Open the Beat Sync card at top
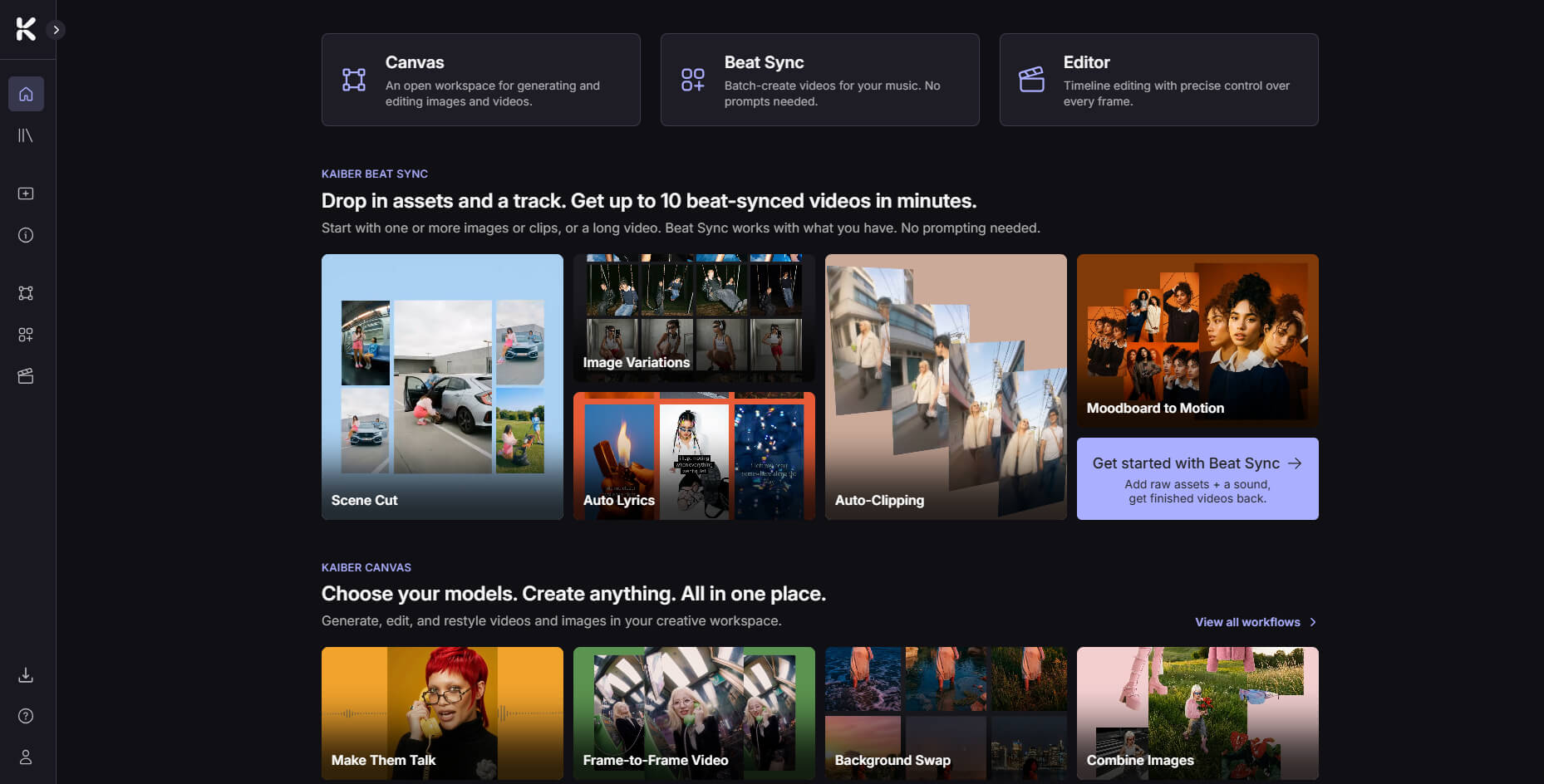This screenshot has width=1544, height=784. (x=820, y=80)
